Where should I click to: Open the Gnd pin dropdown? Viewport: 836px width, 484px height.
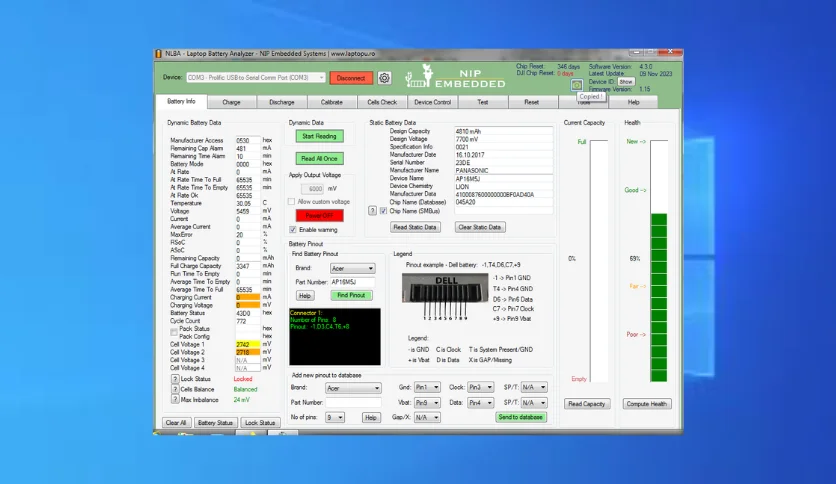click(x=427, y=388)
